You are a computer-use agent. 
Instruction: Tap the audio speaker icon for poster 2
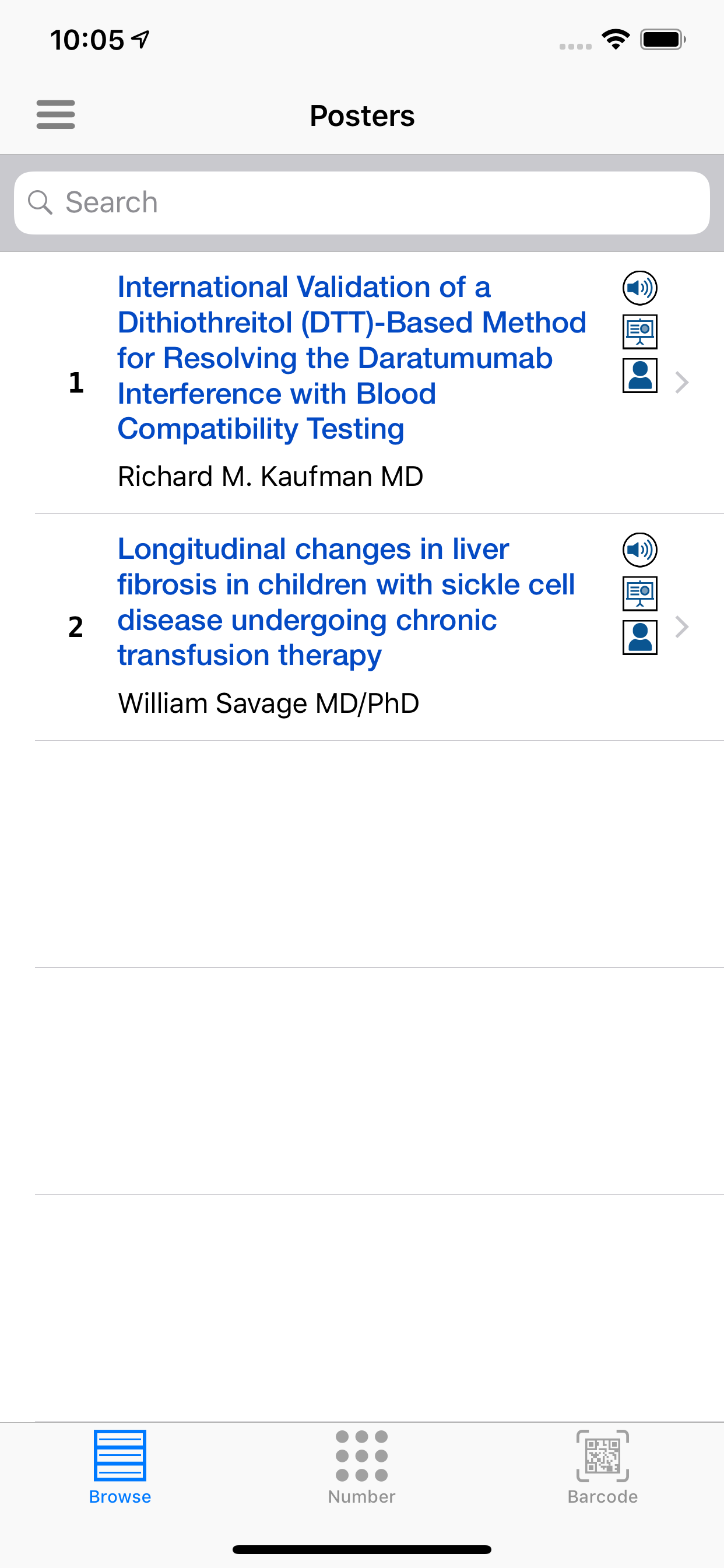coord(639,550)
